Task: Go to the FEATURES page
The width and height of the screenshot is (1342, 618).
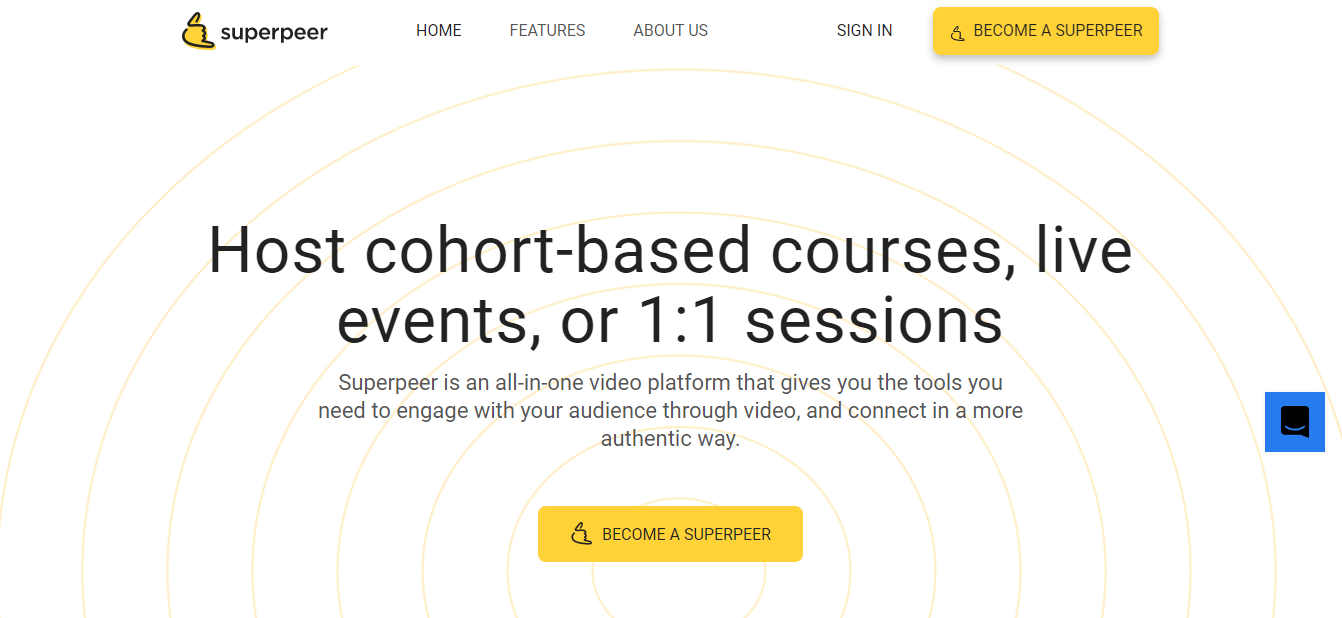Action: pyautogui.click(x=547, y=31)
